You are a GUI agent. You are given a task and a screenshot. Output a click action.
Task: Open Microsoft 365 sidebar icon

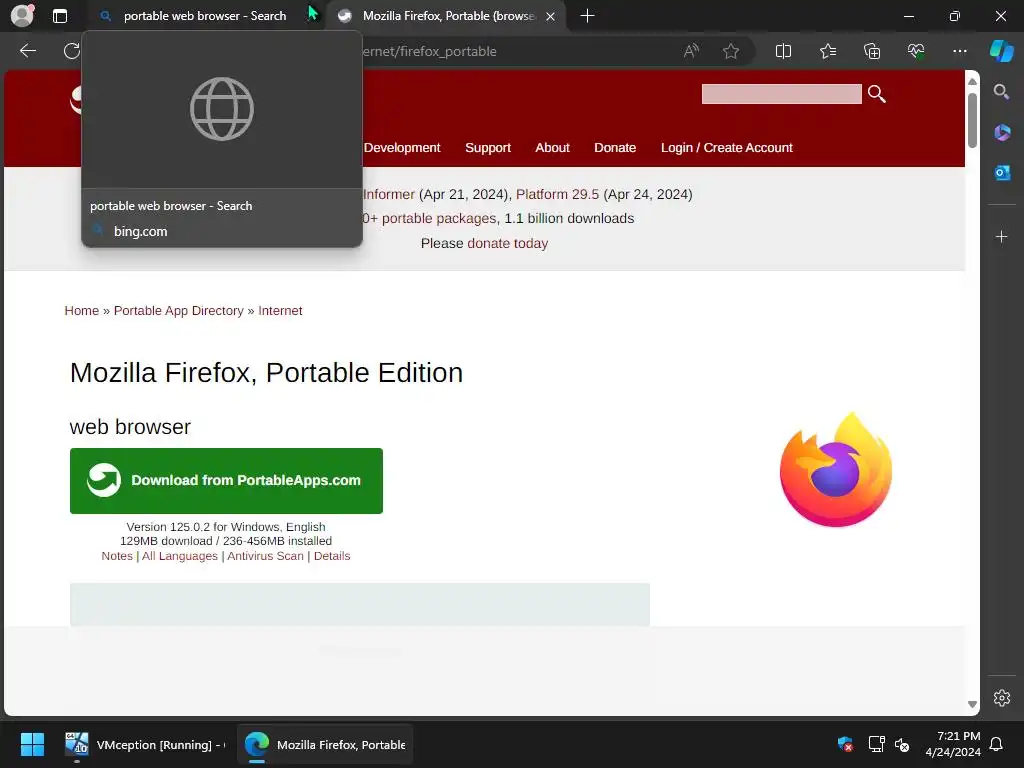1001,133
